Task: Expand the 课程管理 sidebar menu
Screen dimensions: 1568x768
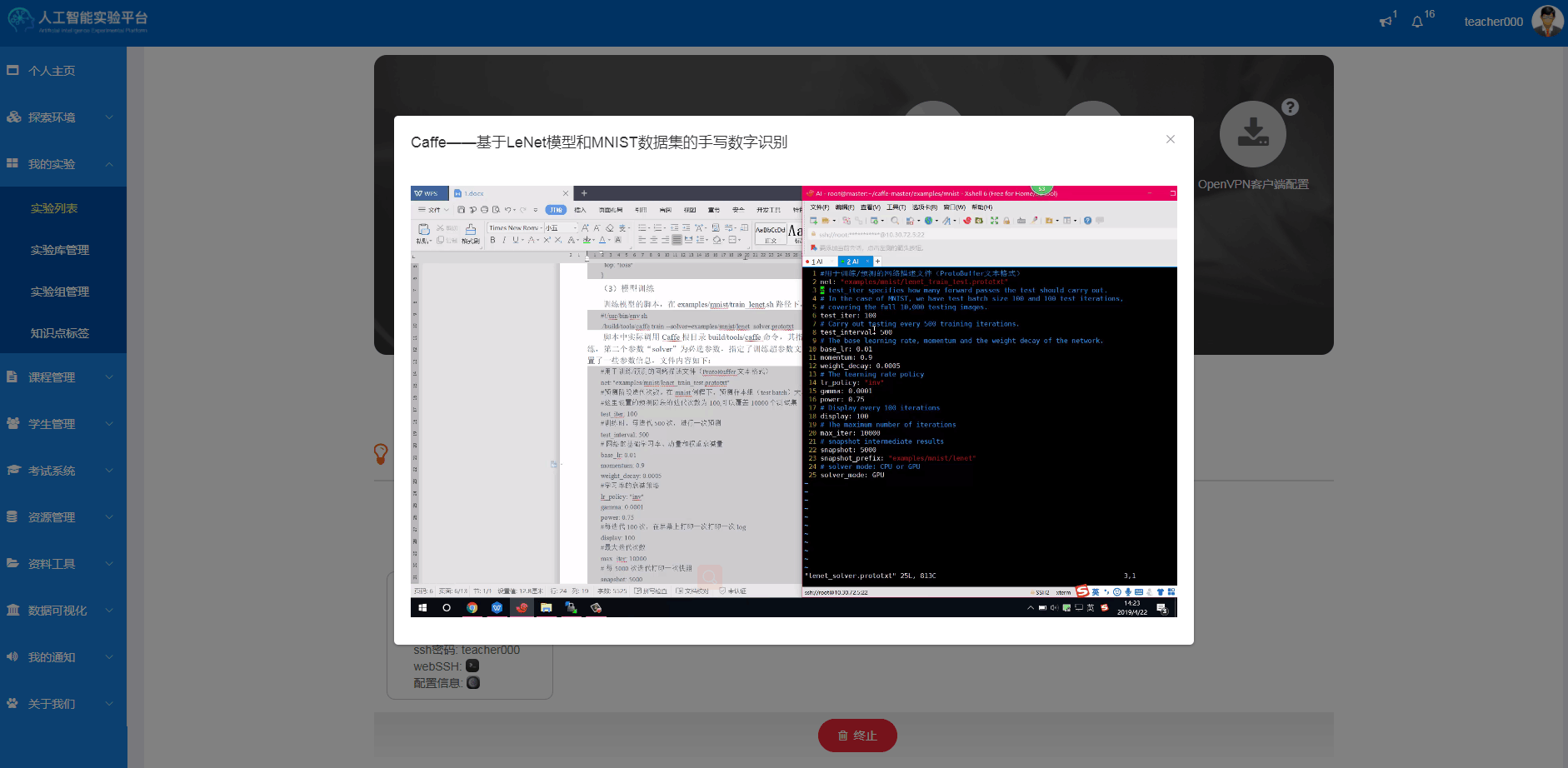Action: [63, 377]
